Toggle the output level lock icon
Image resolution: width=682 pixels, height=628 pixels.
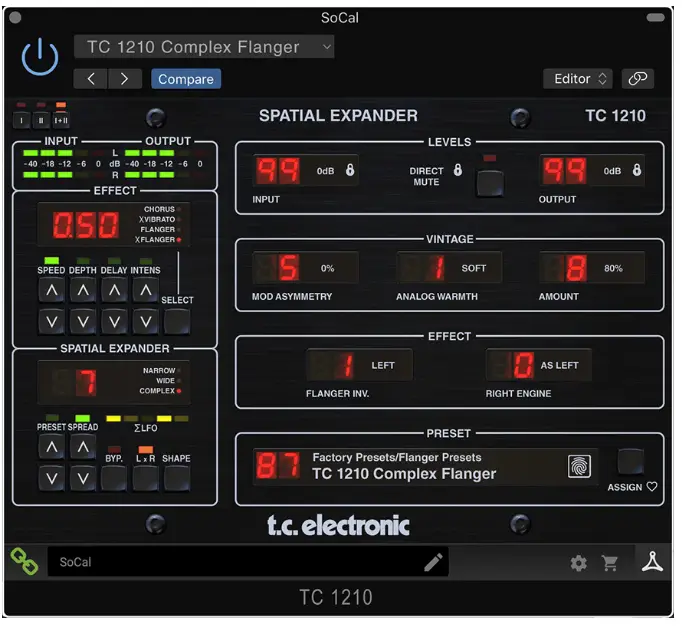(x=637, y=170)
